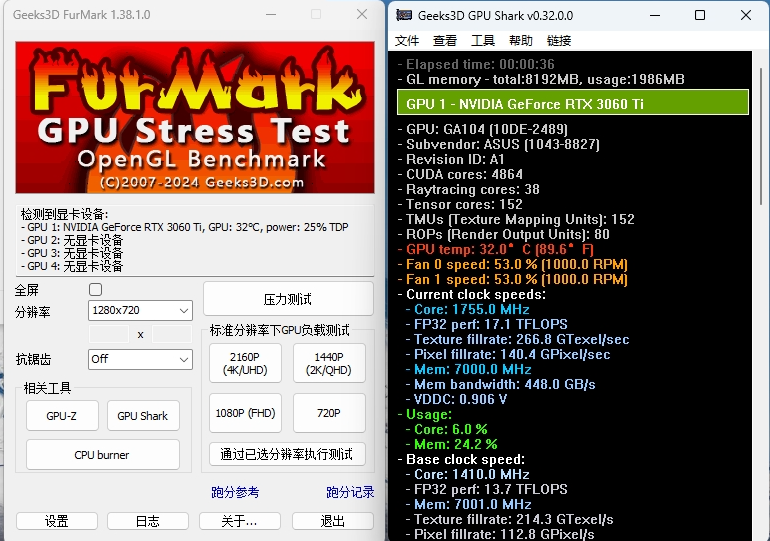The image size is (770, 541).
Task: Open the 设置 settings button
Action: coord(57,521)
